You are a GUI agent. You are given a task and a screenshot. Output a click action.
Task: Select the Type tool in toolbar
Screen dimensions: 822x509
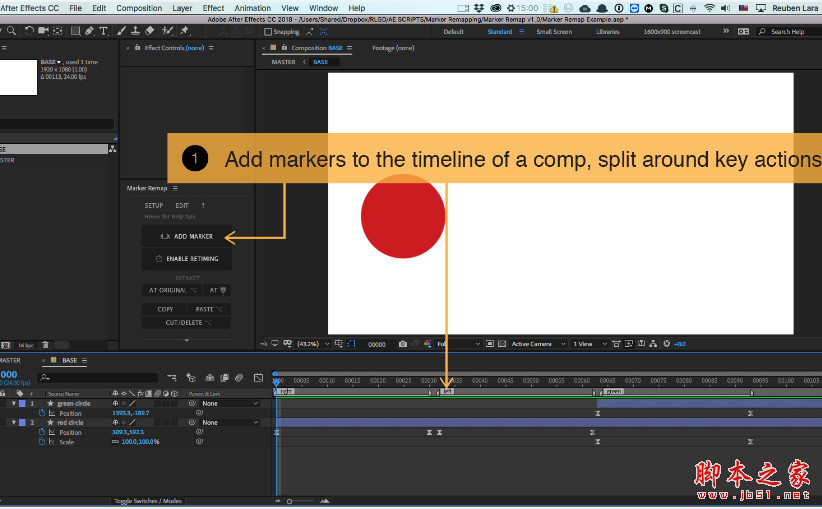[104, 31]
